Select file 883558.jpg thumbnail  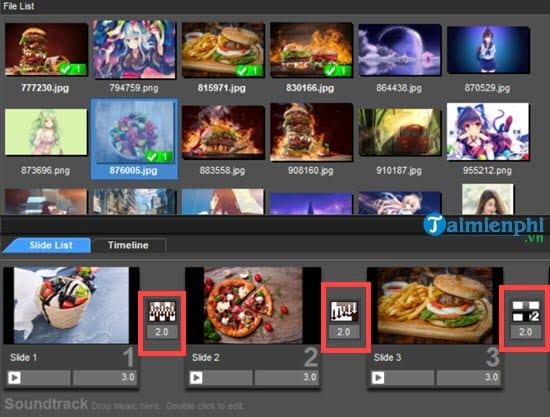pos(223,132)
